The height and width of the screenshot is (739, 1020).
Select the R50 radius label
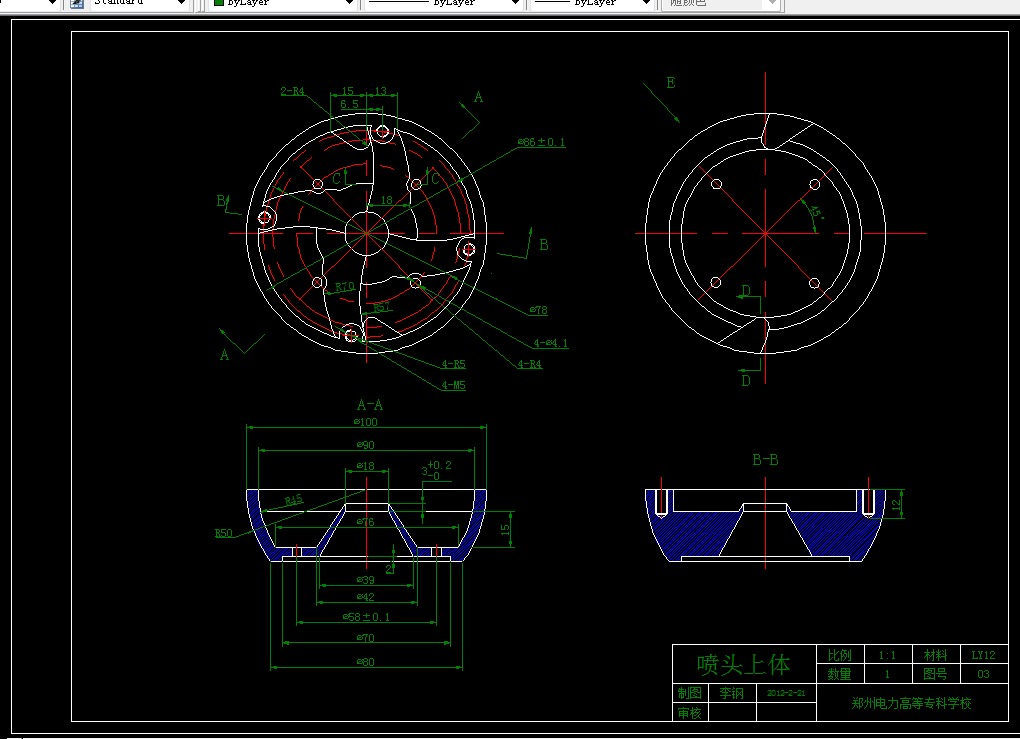click(x=223, y=533)
